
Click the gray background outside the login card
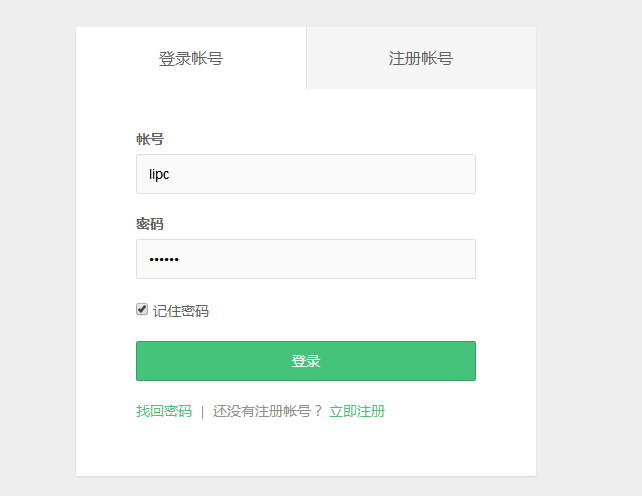(590, 250)
